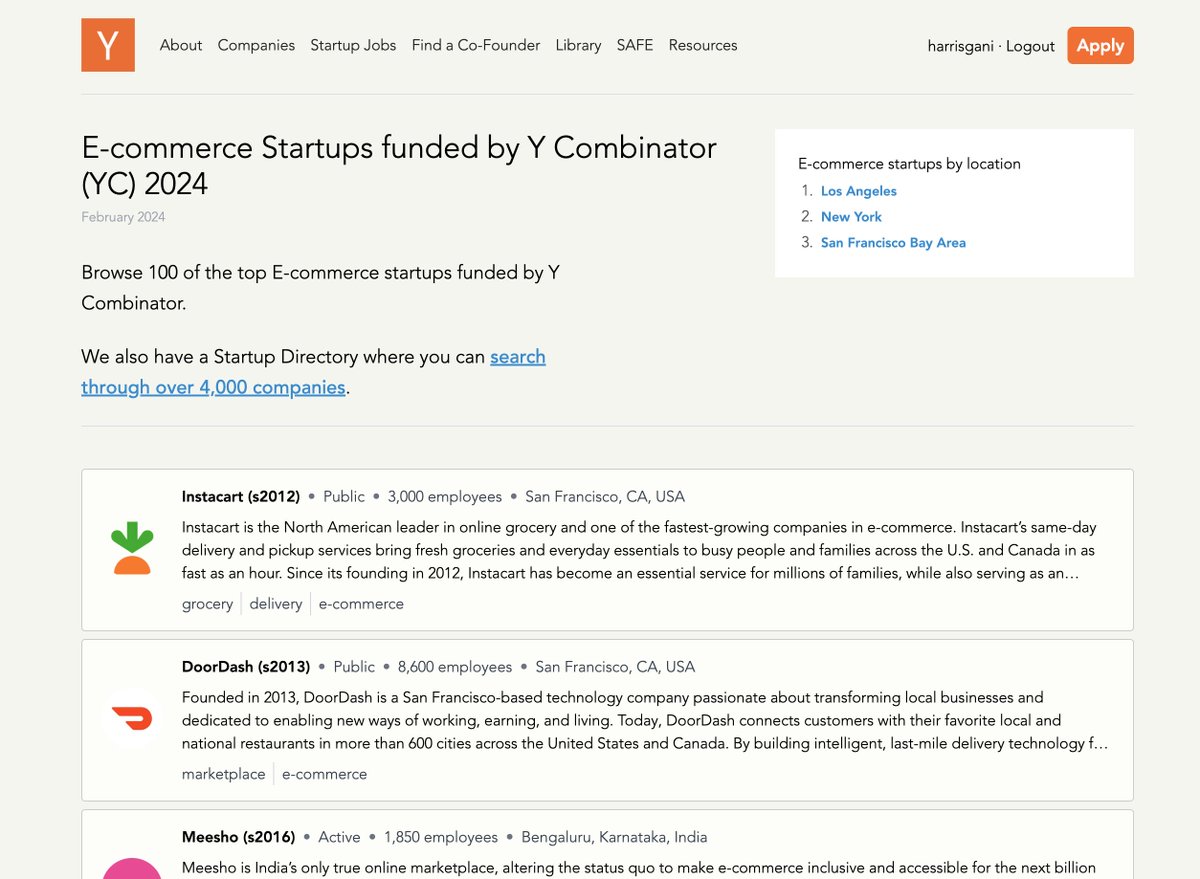The width and height of the screenshot is (1200, 879).
Task: Click the DoorDash description text
Action: 645,720
